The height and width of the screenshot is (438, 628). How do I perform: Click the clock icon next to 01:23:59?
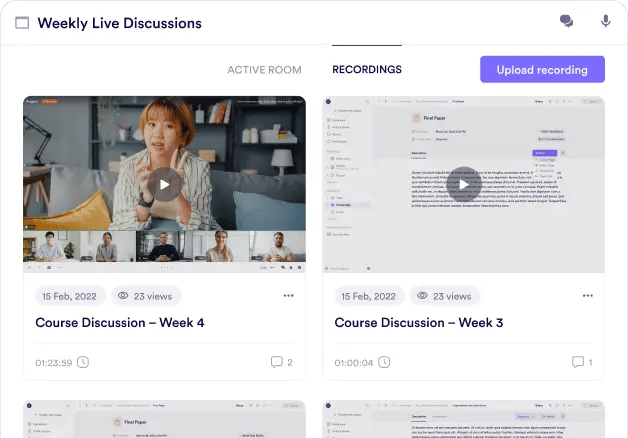pos(83,362)
